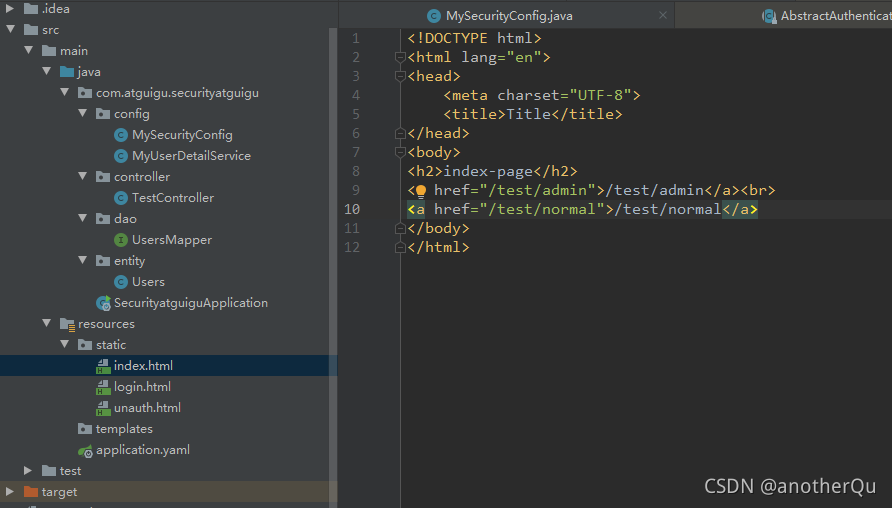Expand the .idea folder arrow

10,9
